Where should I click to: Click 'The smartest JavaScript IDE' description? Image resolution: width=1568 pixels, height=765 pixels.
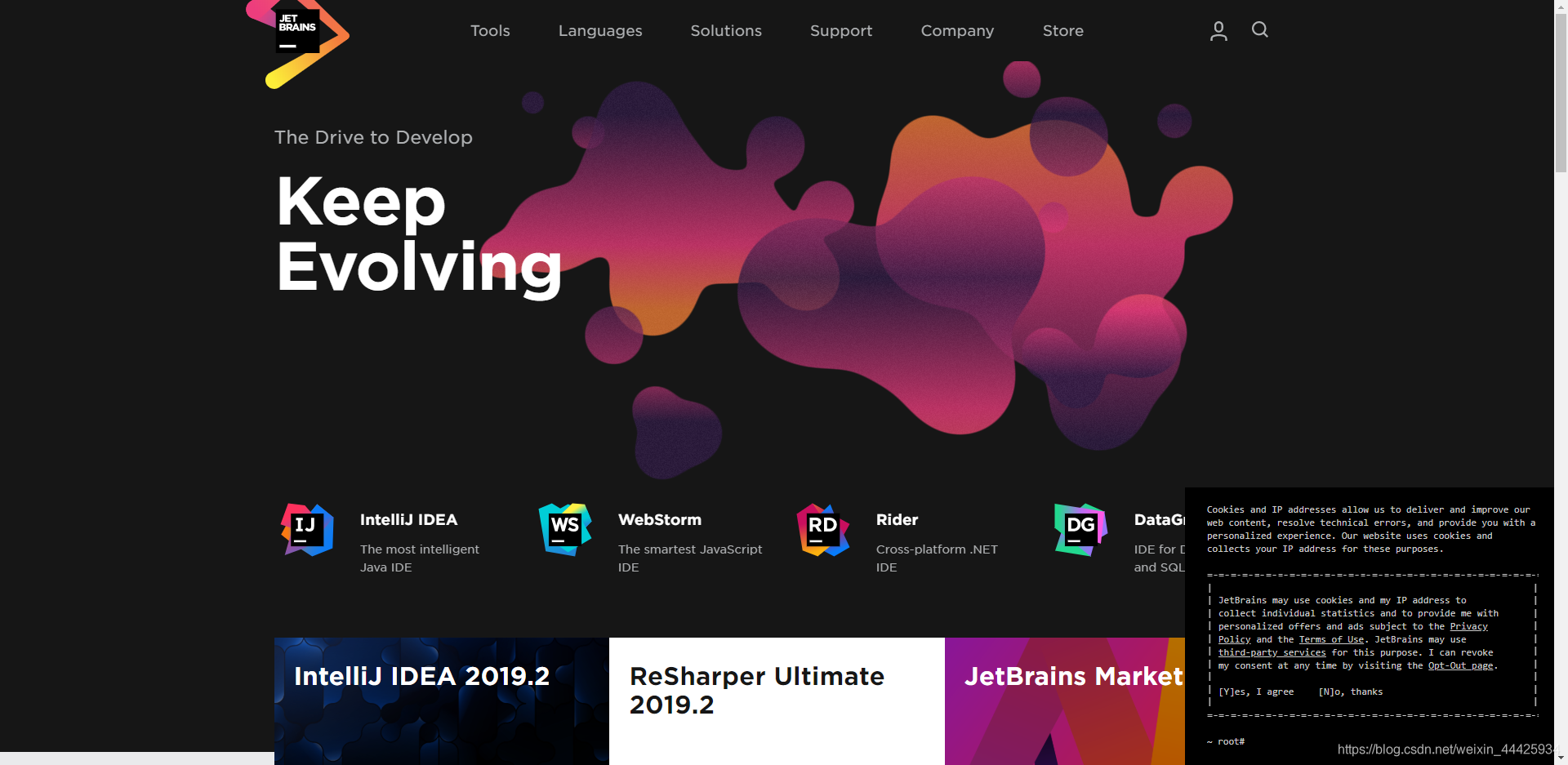tap(690, 558)
